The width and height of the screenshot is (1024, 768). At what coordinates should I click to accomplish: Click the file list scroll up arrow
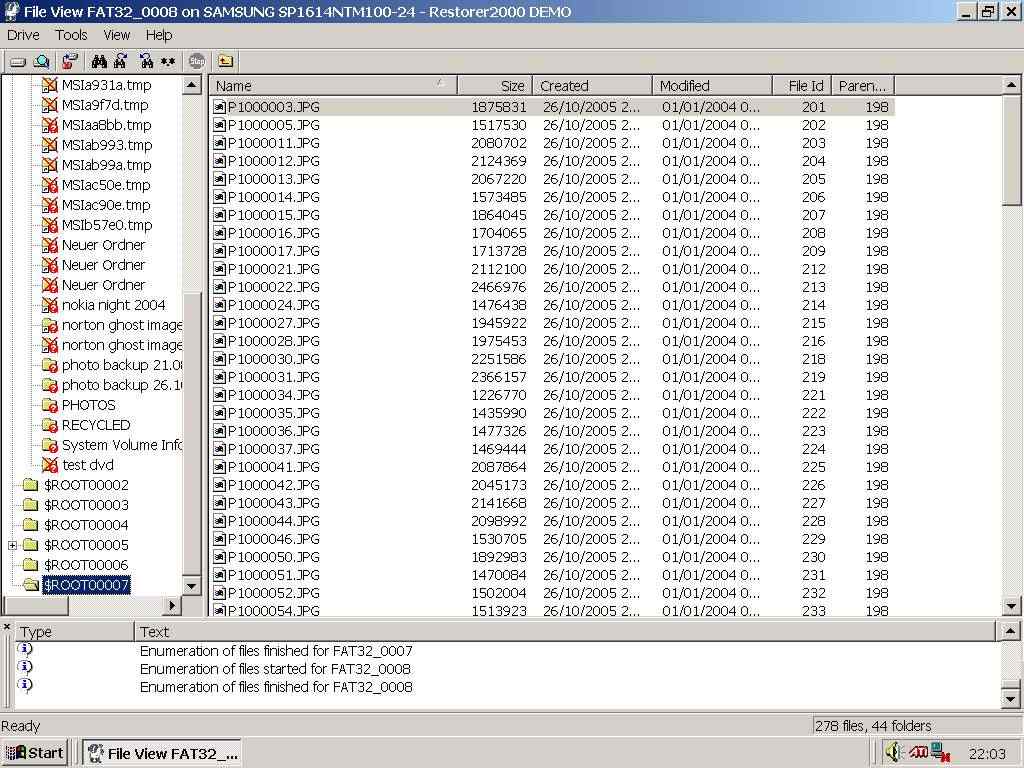coord(1011,85)
